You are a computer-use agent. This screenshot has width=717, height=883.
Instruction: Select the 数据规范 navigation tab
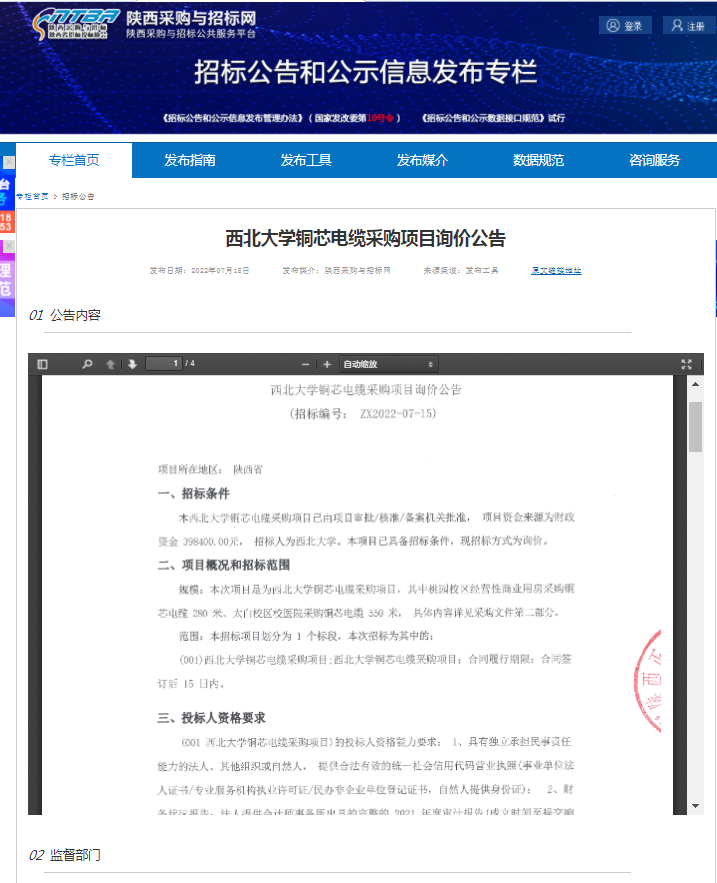(x=538, y=160)
